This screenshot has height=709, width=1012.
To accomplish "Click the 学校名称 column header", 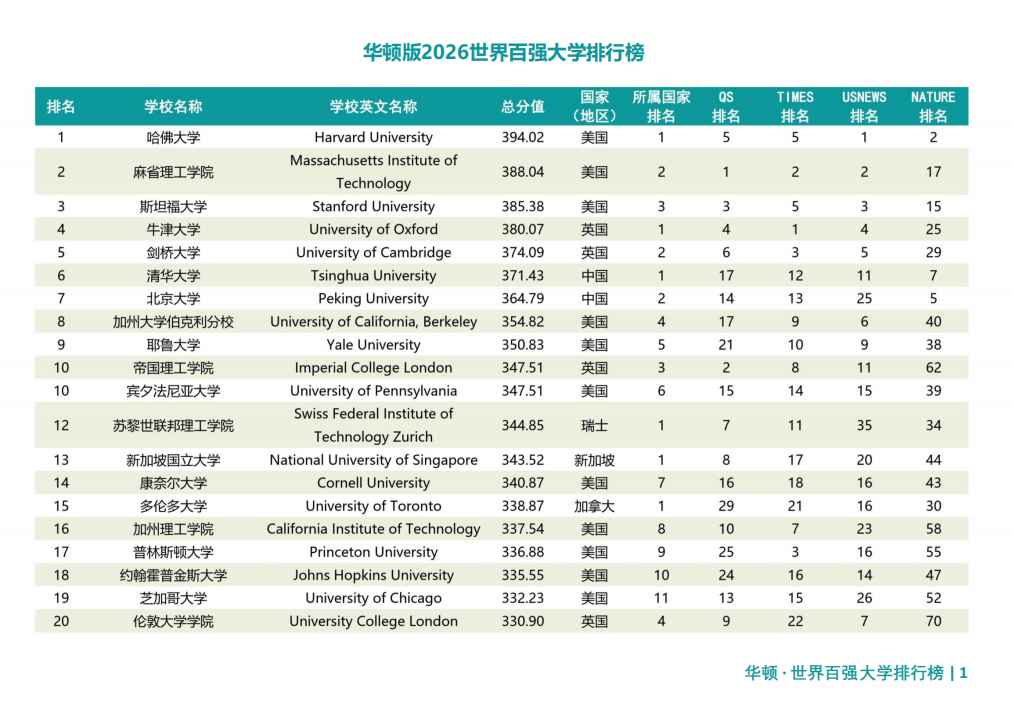I will (173, 106).
